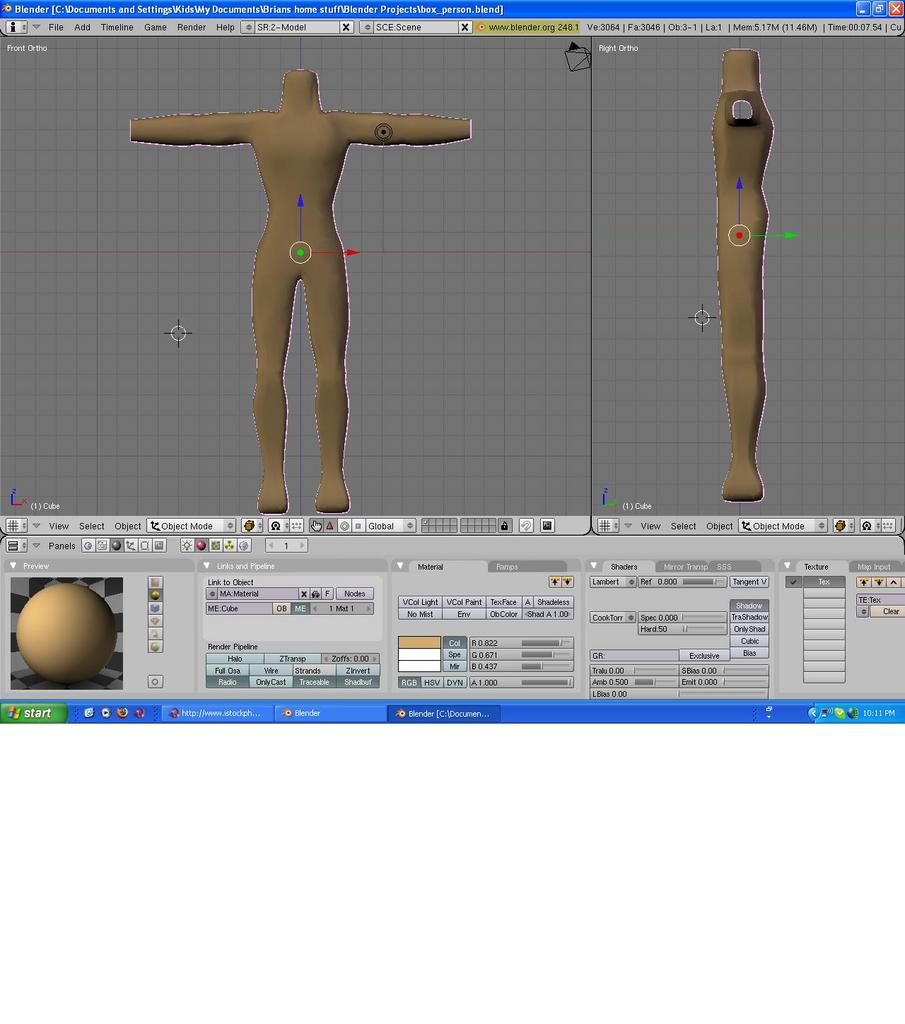
Task: Click the Logic context icon in Panels header
Action: coord(87,546)
